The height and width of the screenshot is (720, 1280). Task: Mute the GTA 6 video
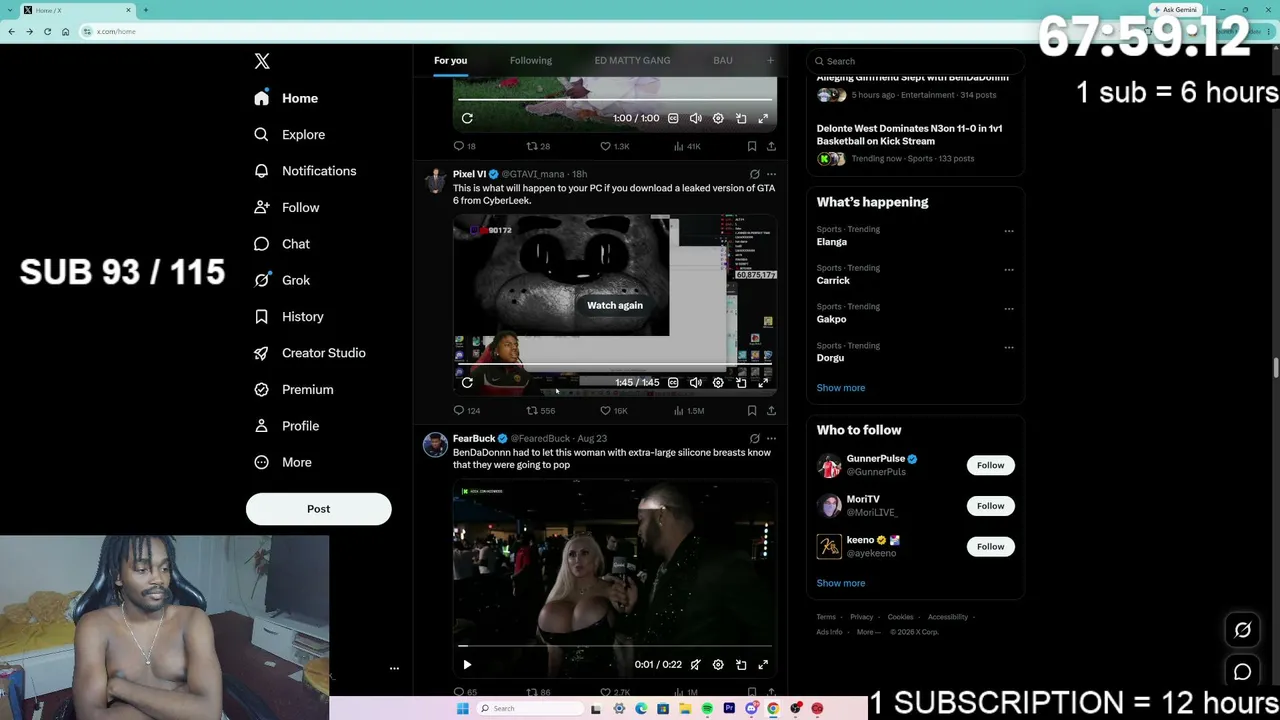(x=696, y=383)
